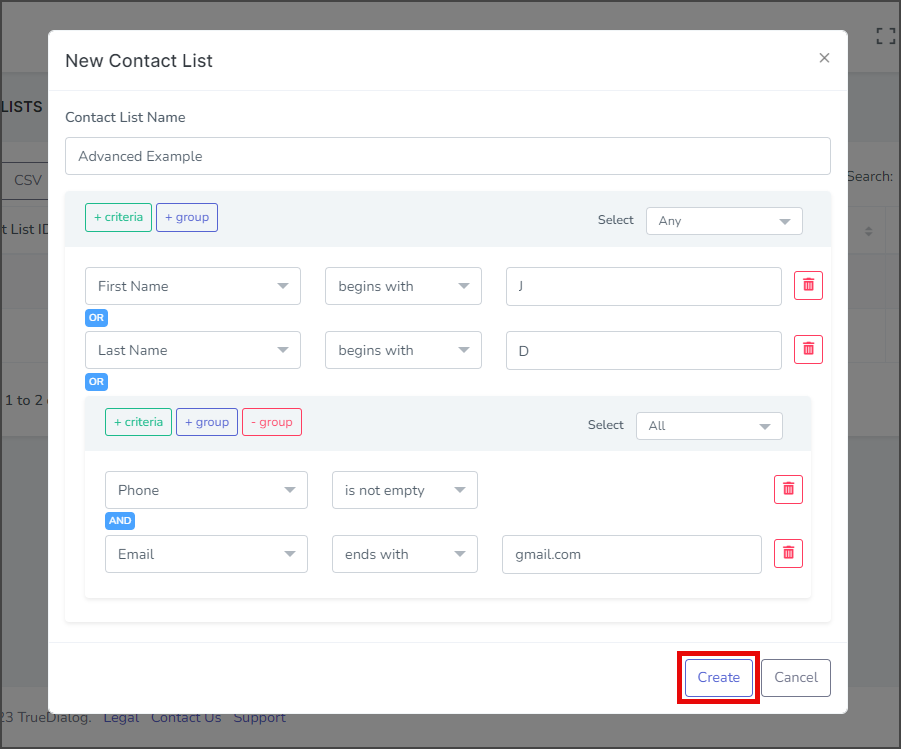Remove the nested group with '- group'
The width and height of the screenshot is (901, 749).
click(272, 422)
